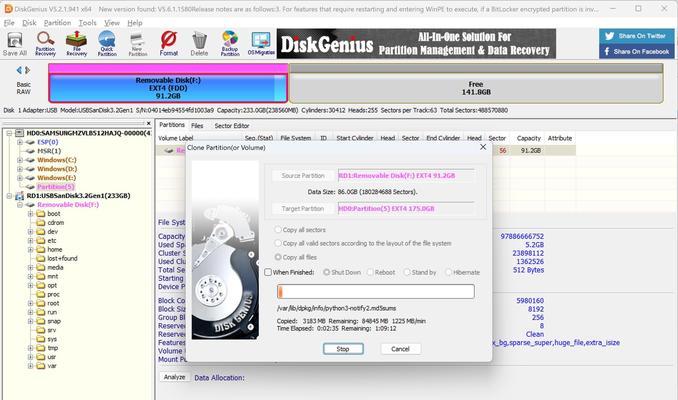Select the boot folder in tree
The height and width of the screenshot is (400, 678).
(54, 214)
